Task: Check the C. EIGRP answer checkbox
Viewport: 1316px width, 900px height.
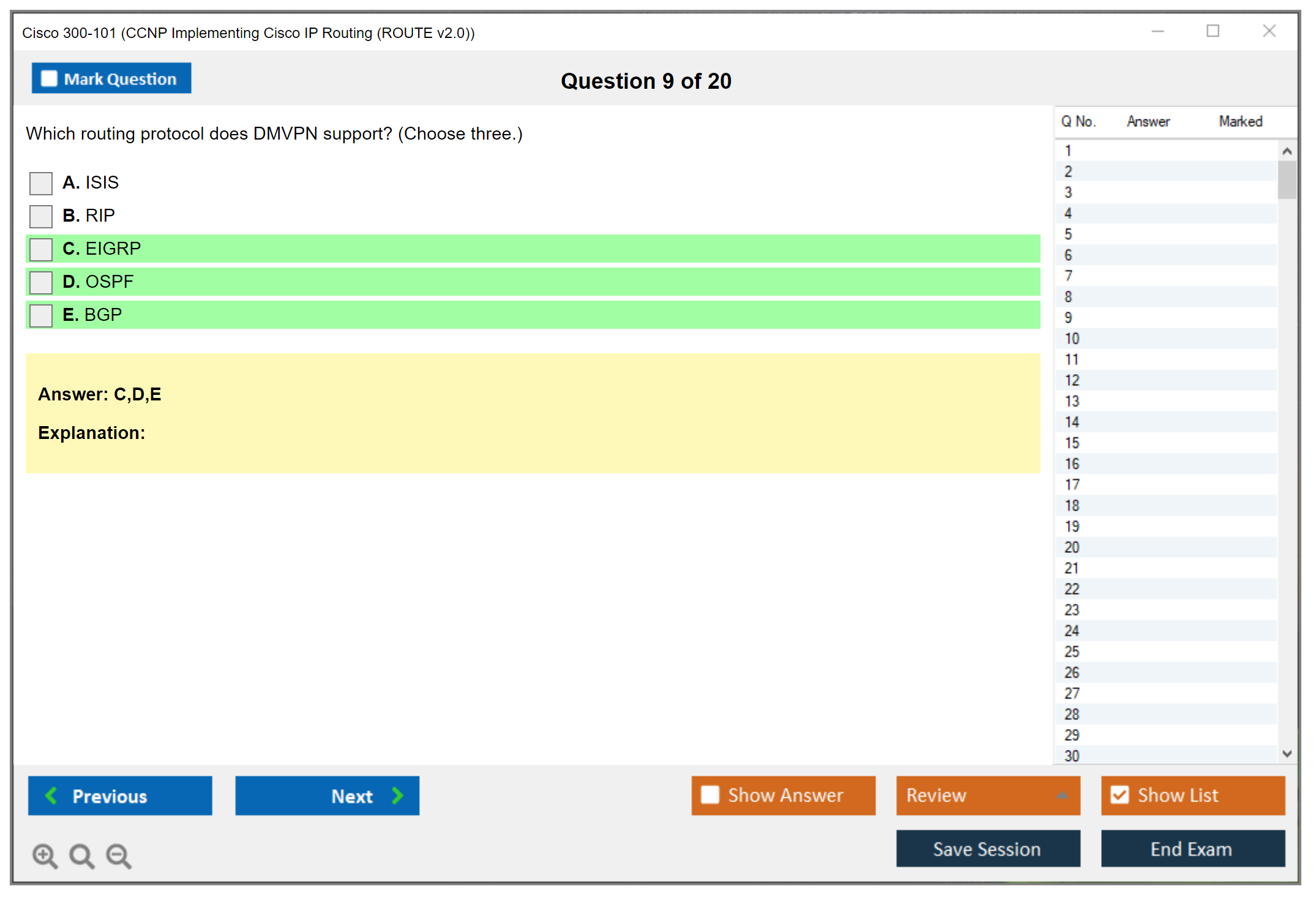Action: pyautogui.click(x=41, y=249)
